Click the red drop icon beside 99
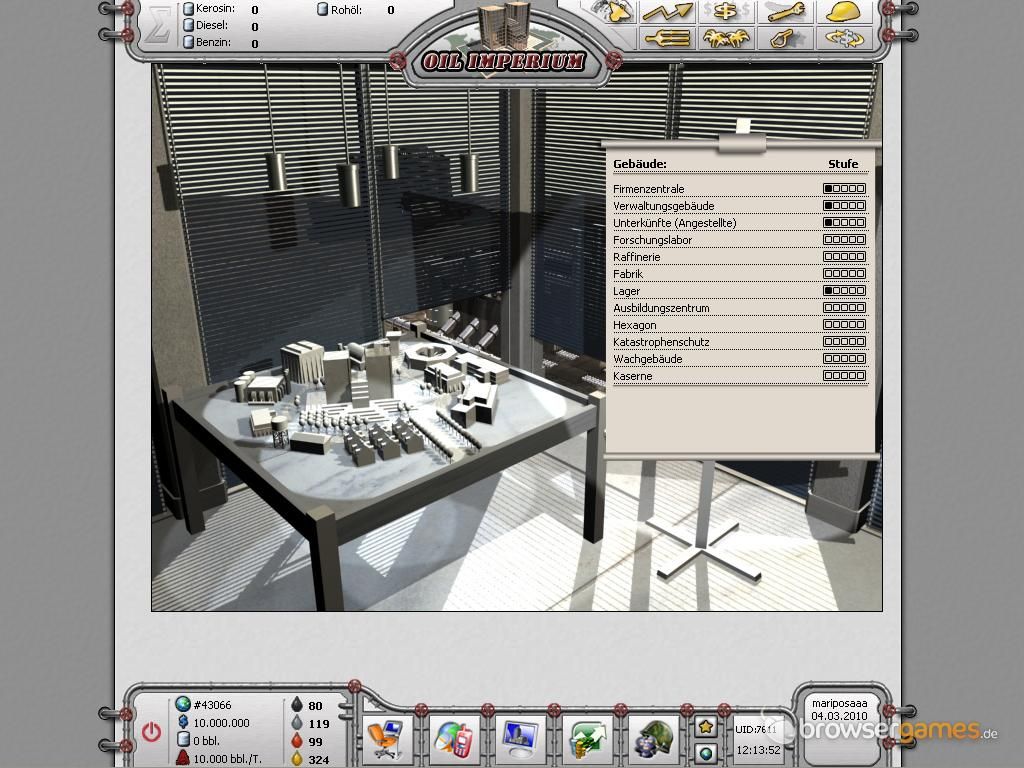 pos(297,741)
